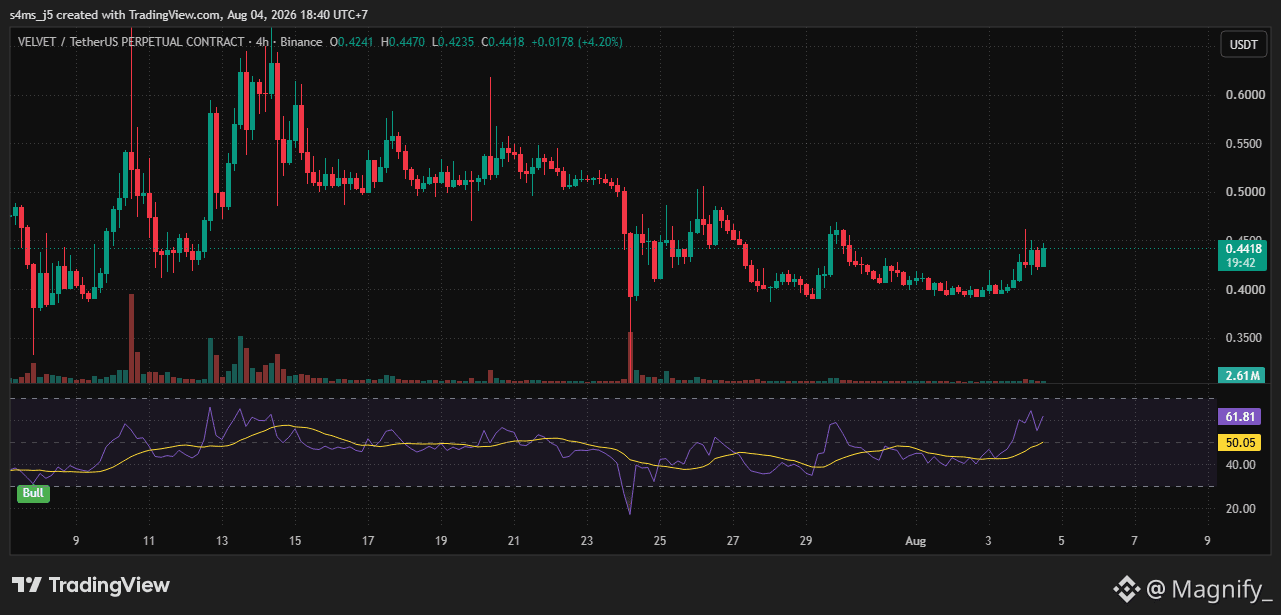
Task: Click the 0.4000 price axis level
Action: 1243,290
